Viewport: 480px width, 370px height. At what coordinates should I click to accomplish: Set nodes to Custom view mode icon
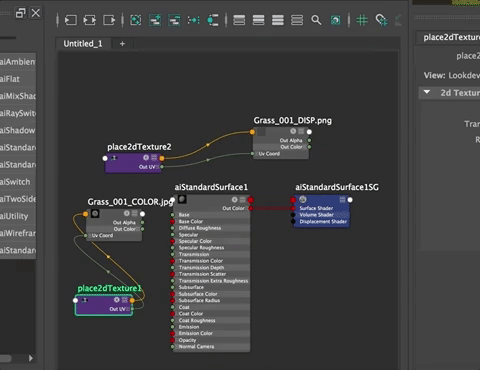click(x=297, y=20)
